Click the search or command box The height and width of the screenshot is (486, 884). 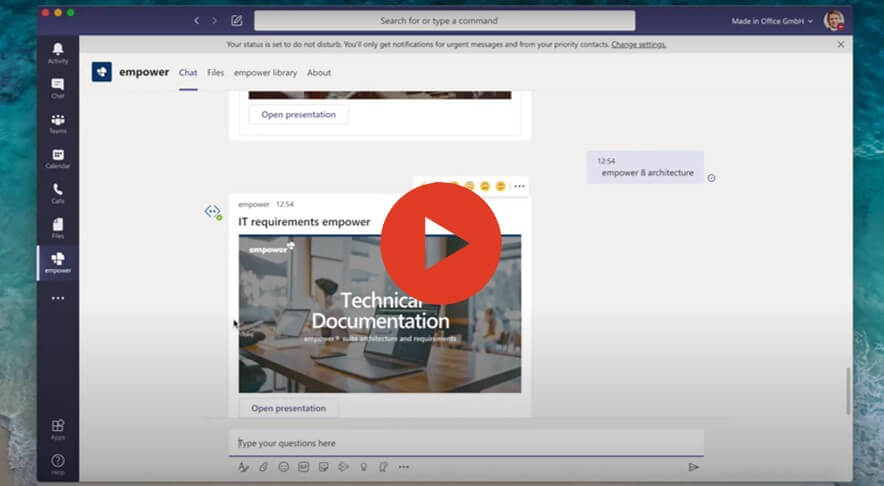point(444,21)
